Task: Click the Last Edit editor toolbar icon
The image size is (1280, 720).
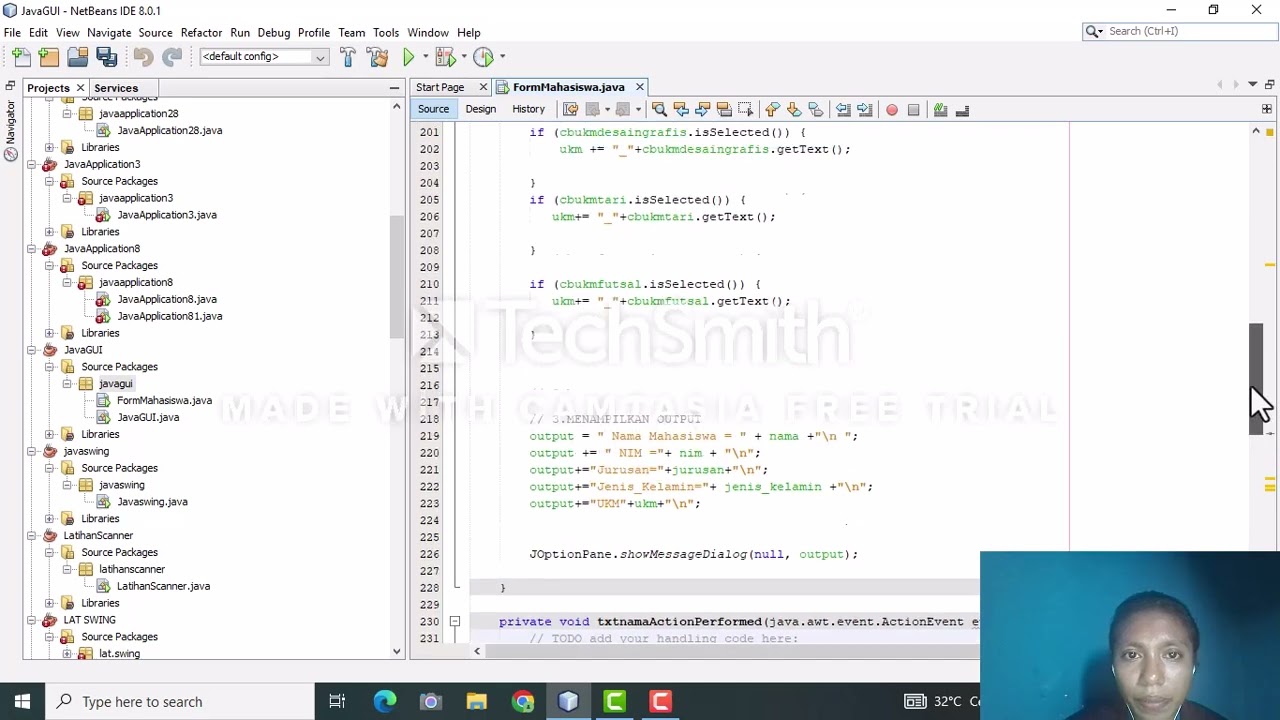Action: tap(570, 110)
